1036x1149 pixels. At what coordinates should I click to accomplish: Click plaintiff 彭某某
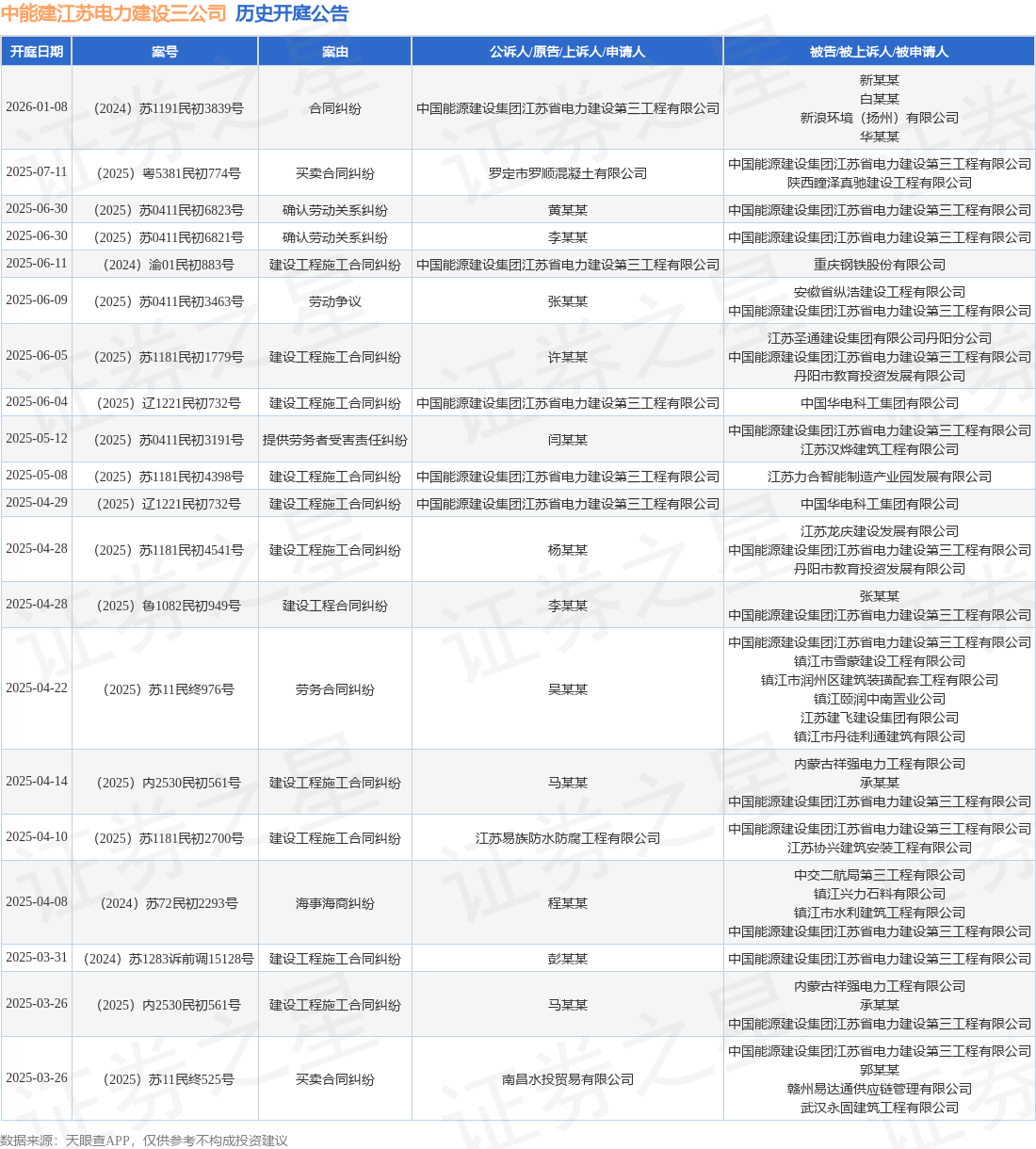pos(568,959)
